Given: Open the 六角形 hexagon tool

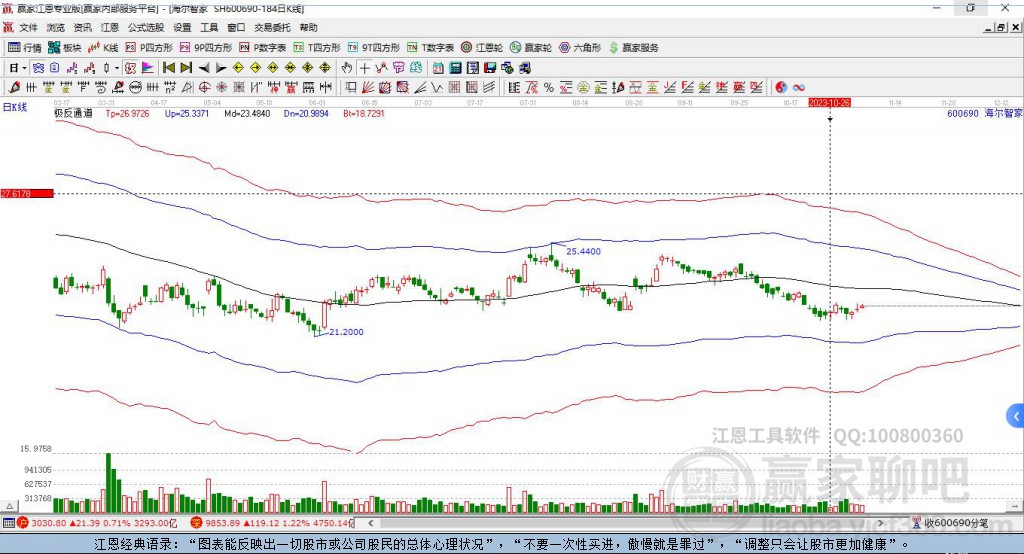Looking at the screenshot, I should [579, 48].
